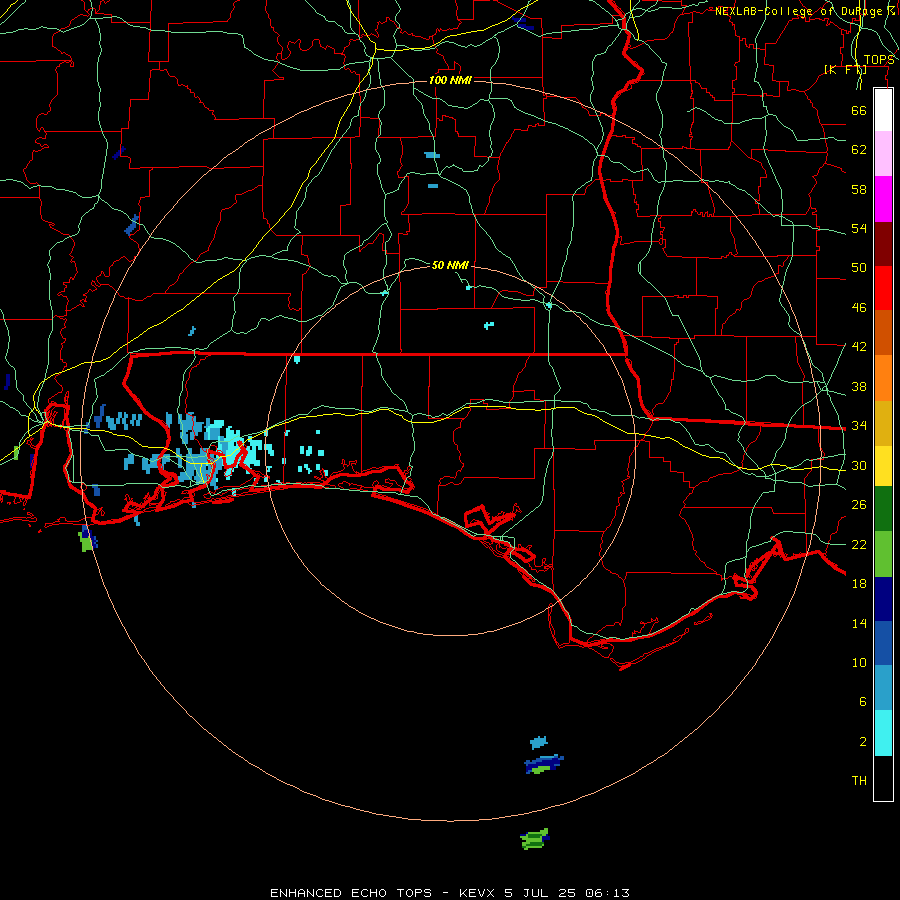Click the "ENHANCED ECHO TOPS" product title
Screen dimensions: 900x900
pos(351,893)
